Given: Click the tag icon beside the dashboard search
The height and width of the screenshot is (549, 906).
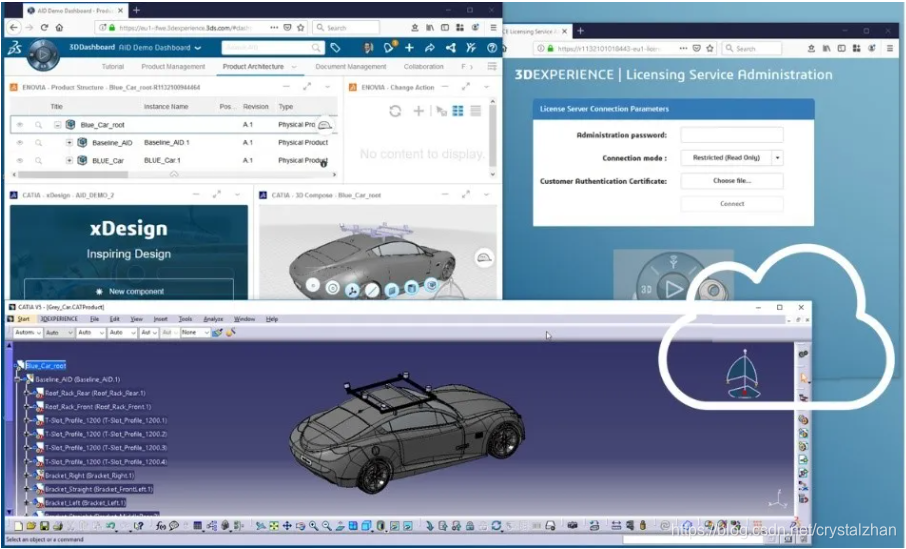Looking at the screenshot, I should [336, 48].
